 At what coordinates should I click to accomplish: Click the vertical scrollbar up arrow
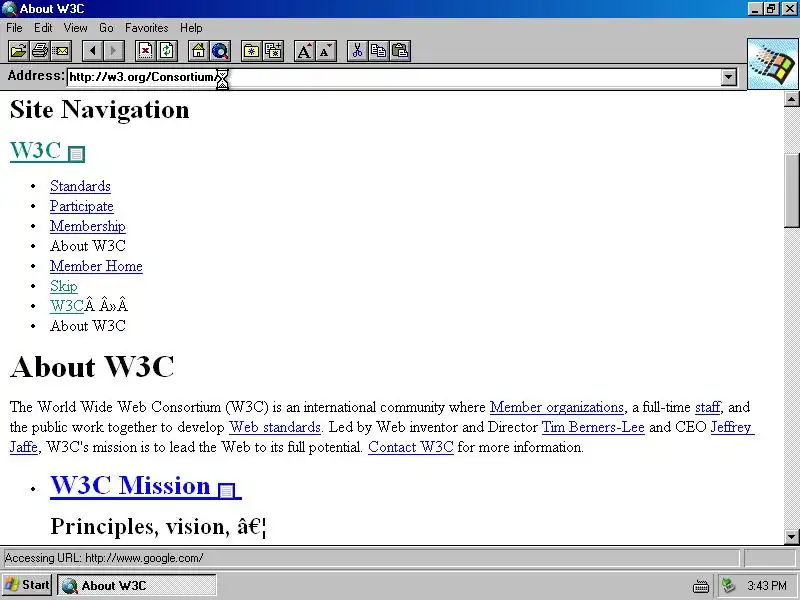(x=791, y=98)
